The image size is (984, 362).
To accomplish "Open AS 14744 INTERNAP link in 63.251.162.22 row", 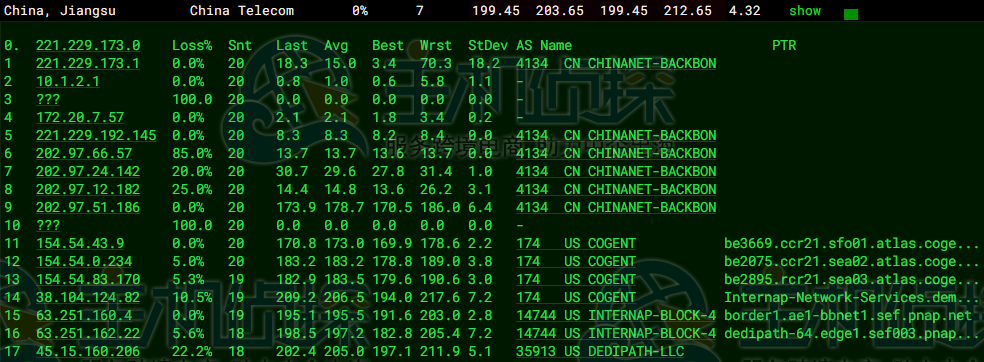I will coord(616,334).
